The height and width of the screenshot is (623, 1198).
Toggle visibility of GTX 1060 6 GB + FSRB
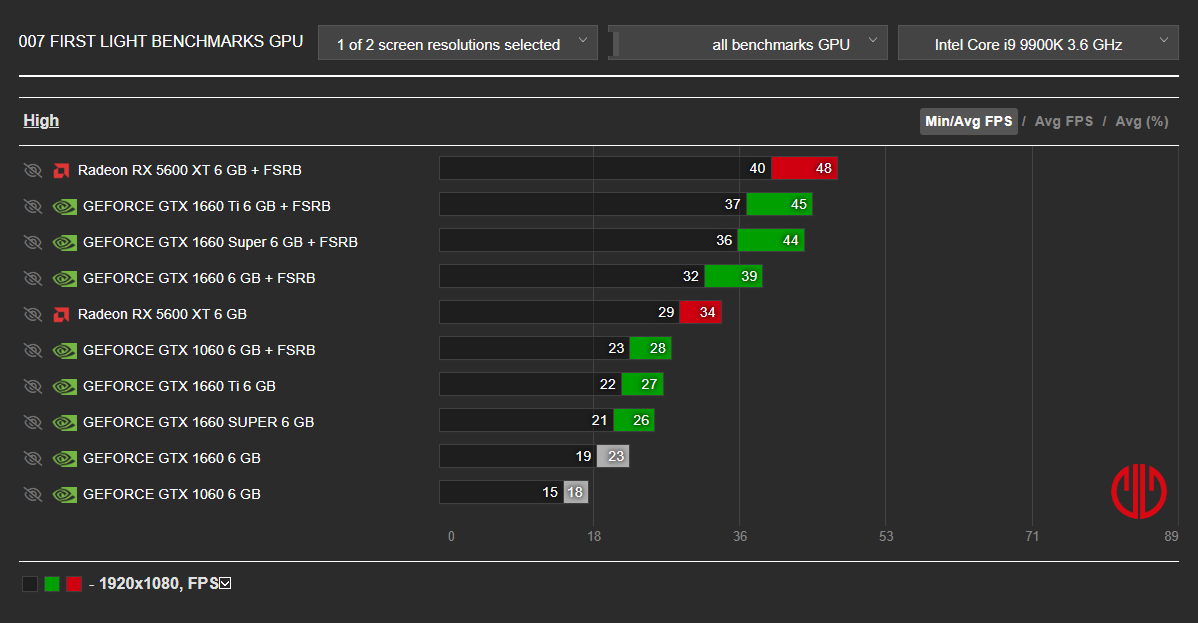[33, 350]
